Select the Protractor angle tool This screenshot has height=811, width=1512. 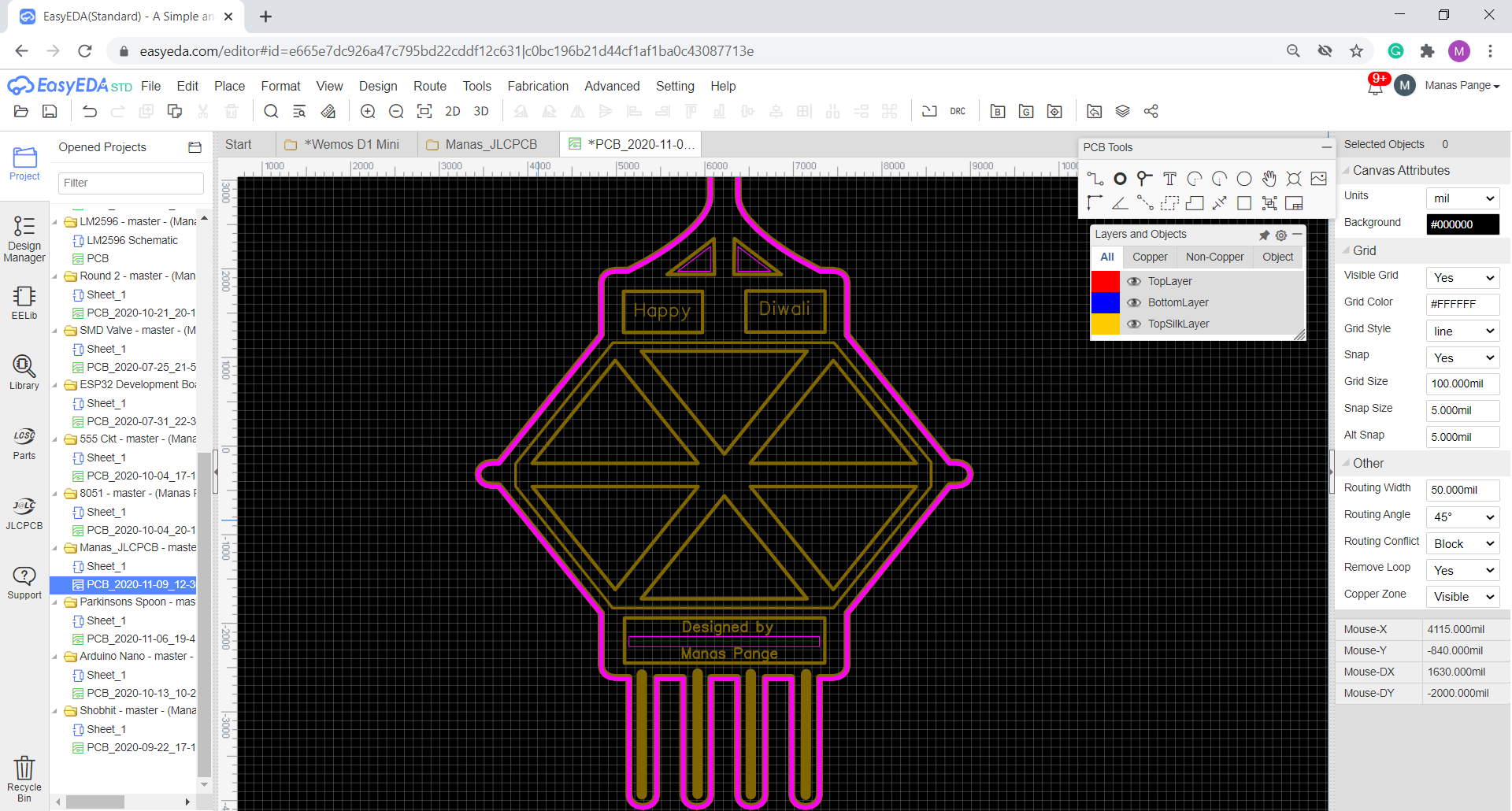[x=1120, y=203]
